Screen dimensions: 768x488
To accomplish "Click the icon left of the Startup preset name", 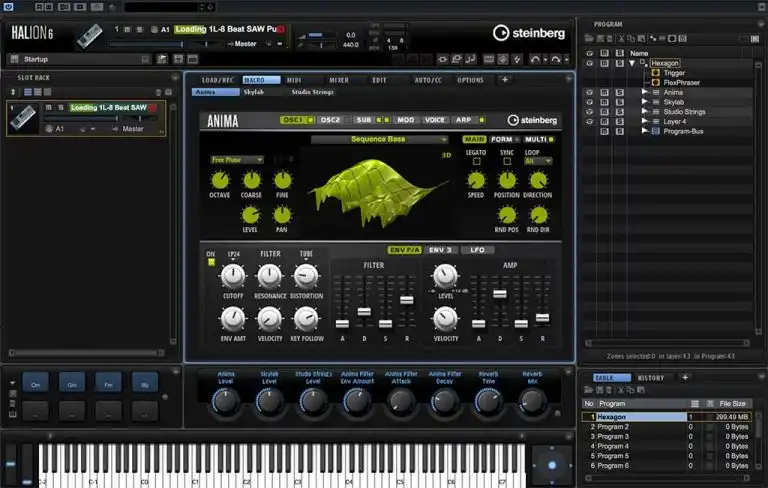I will [14, 59].
